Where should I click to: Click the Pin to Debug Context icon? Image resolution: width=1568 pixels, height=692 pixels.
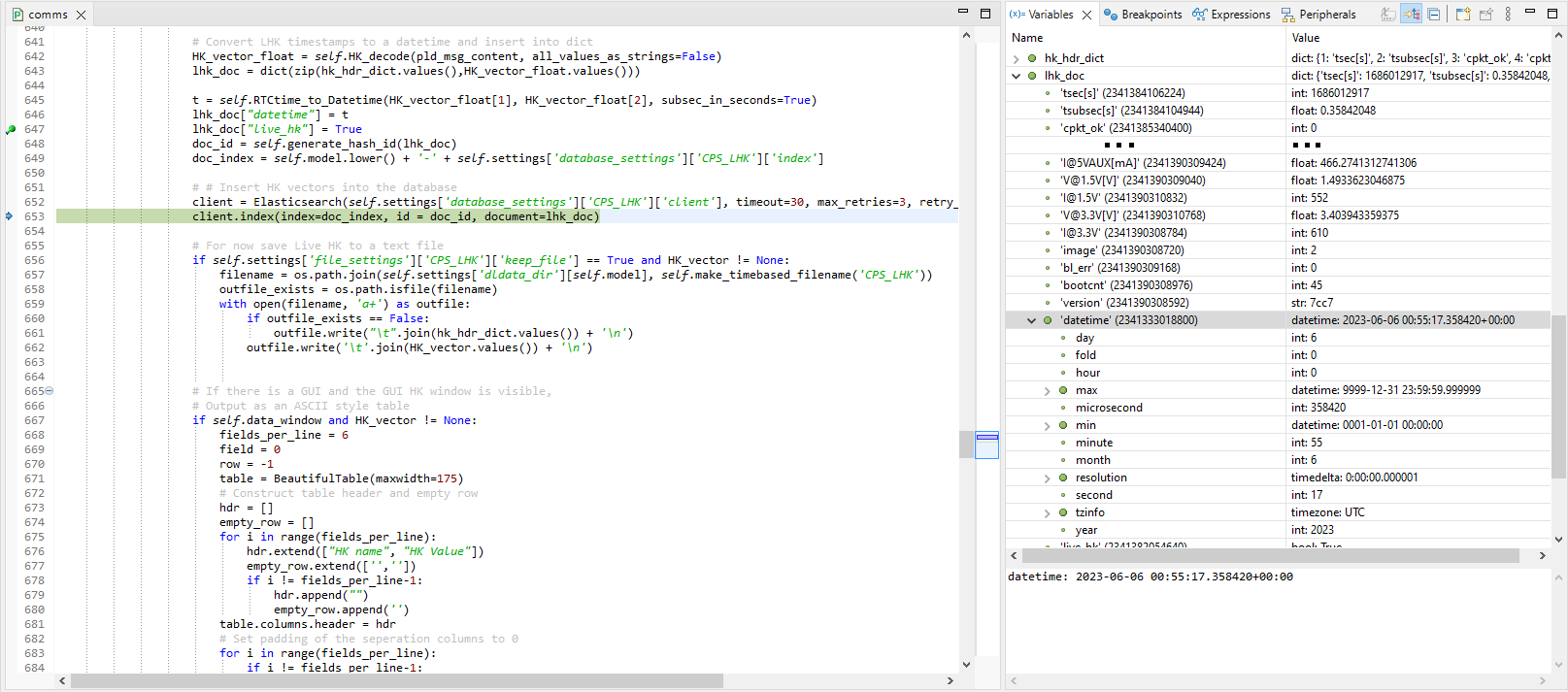pyautogui.click(x=1485, y=14)
